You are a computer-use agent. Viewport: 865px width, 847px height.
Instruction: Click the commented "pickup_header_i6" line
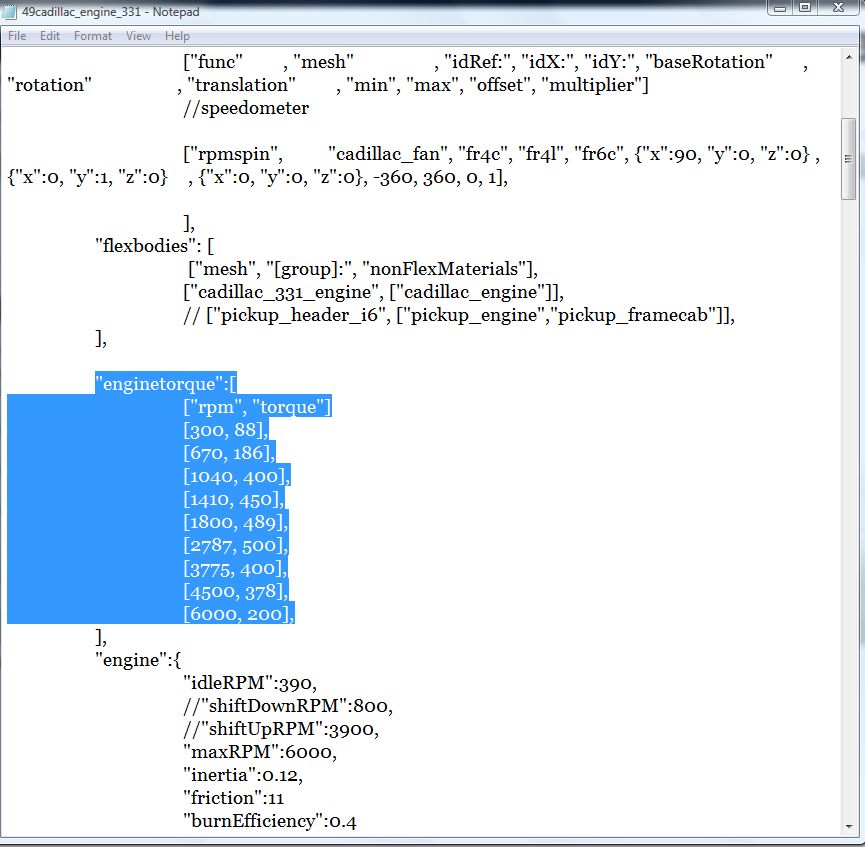point(459,315)
